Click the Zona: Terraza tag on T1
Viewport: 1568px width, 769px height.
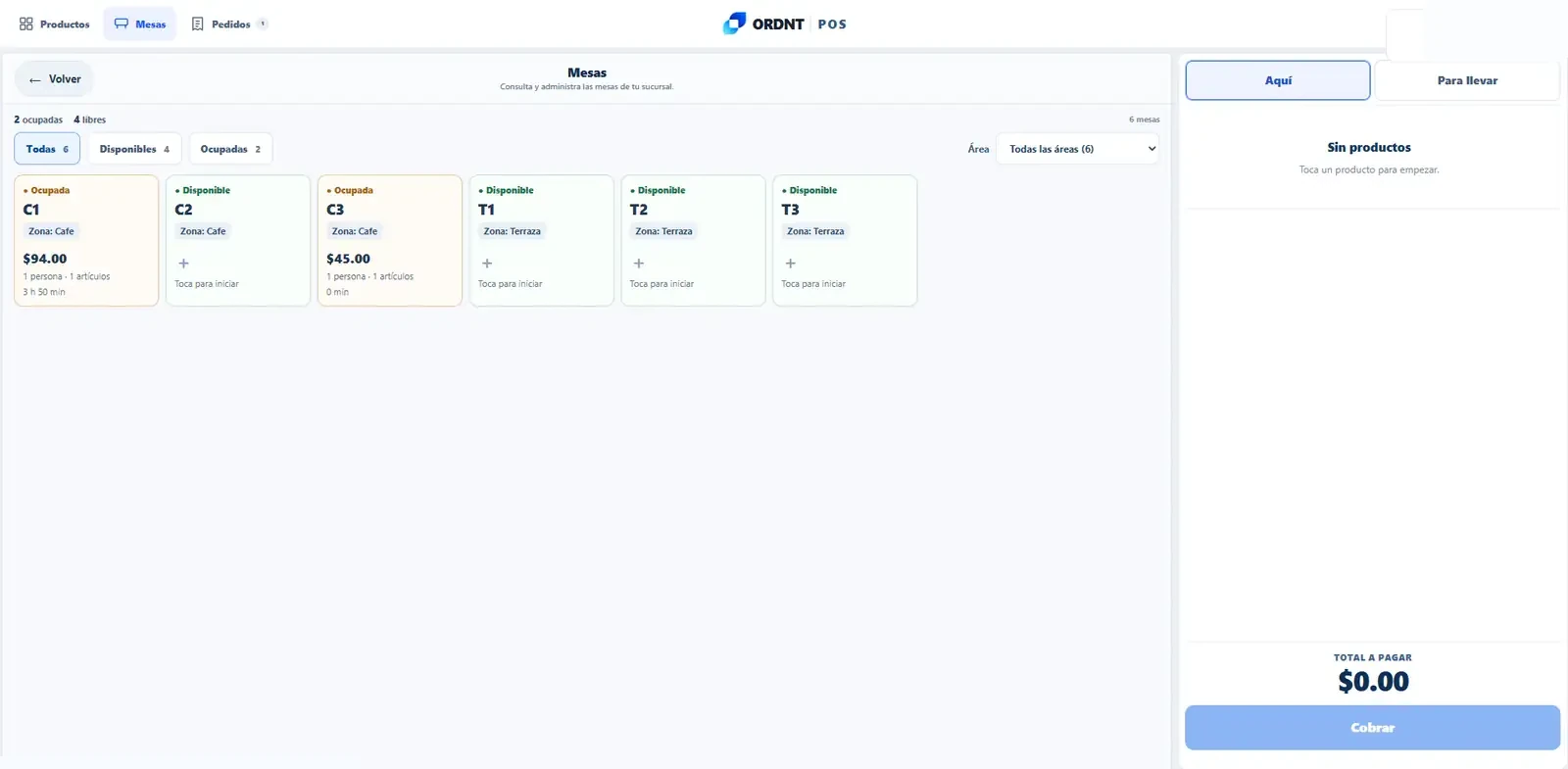pyautogui.click(x=512, y=231)
